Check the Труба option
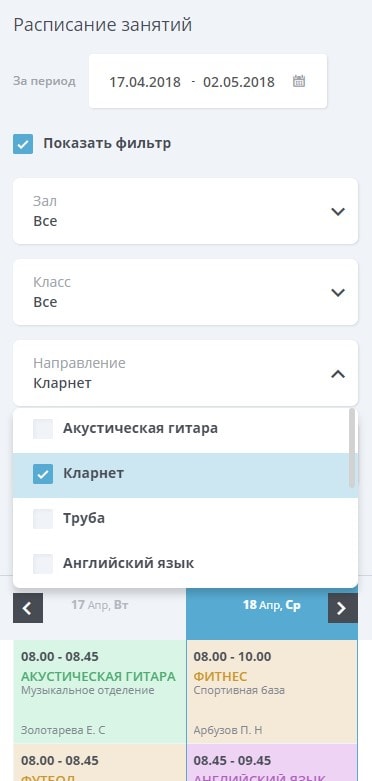 (x=43, y=519)
